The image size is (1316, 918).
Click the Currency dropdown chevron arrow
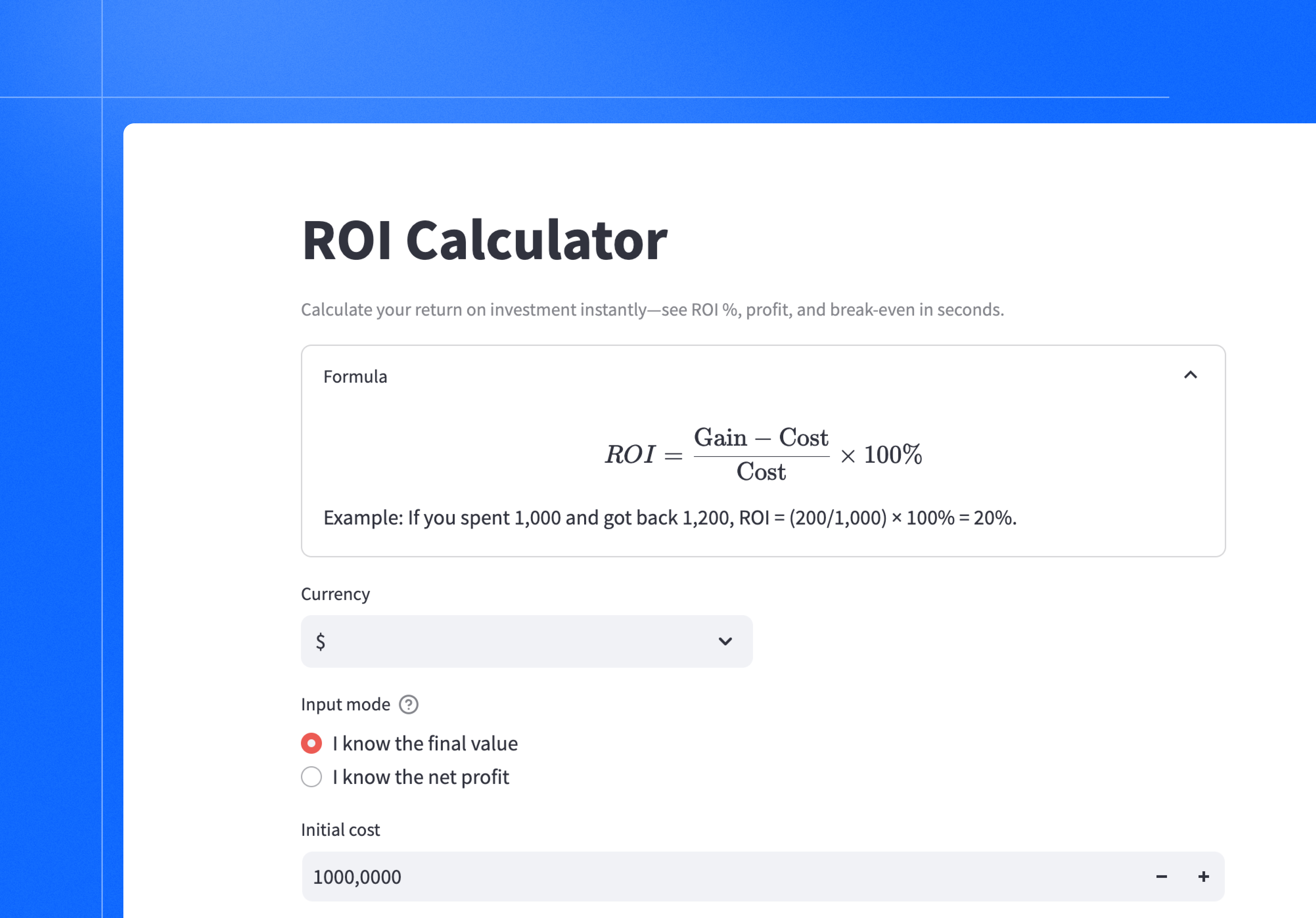tap(725, 641)
